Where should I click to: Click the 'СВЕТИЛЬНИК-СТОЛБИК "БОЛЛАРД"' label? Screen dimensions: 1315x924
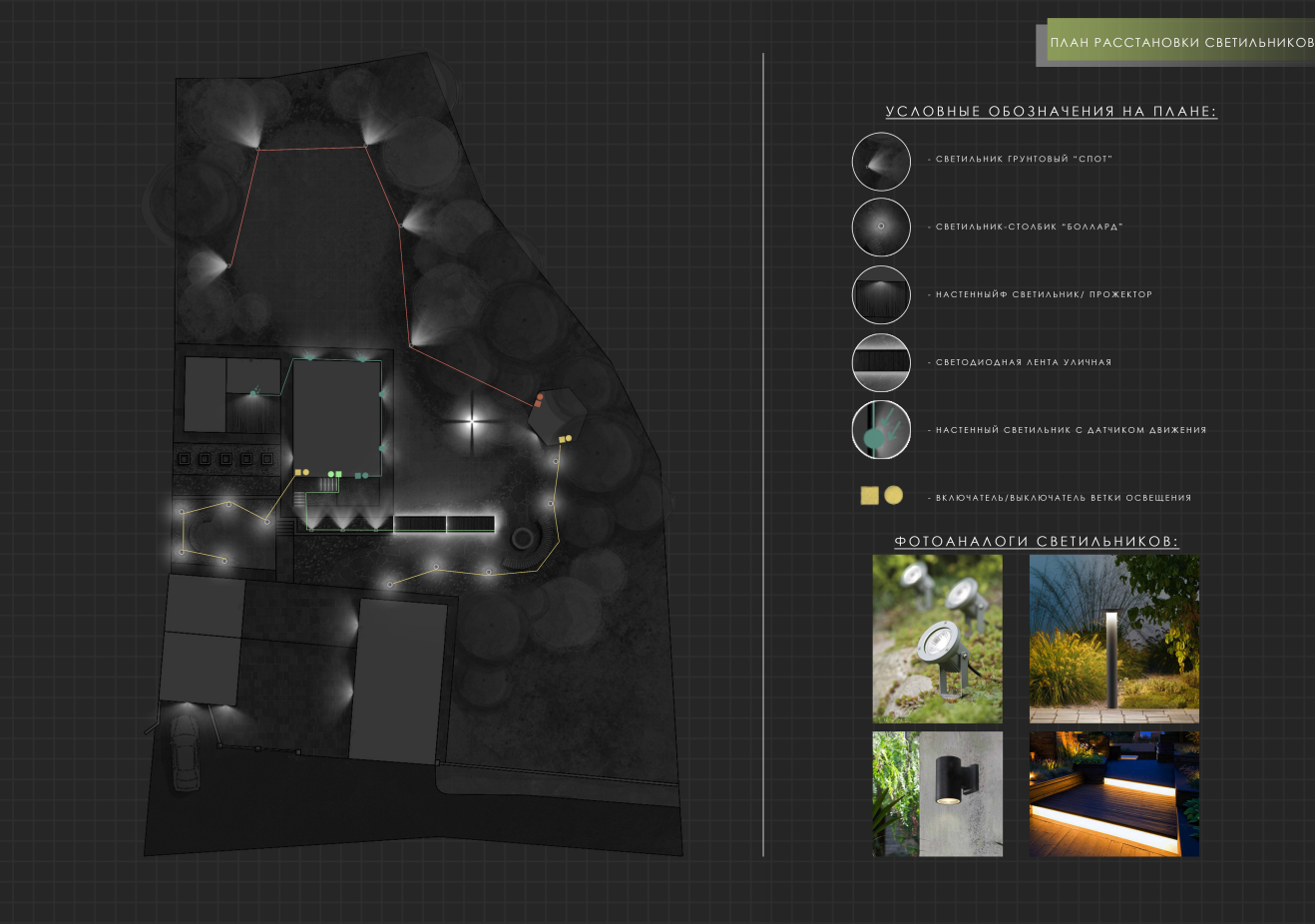point(1029,228)
